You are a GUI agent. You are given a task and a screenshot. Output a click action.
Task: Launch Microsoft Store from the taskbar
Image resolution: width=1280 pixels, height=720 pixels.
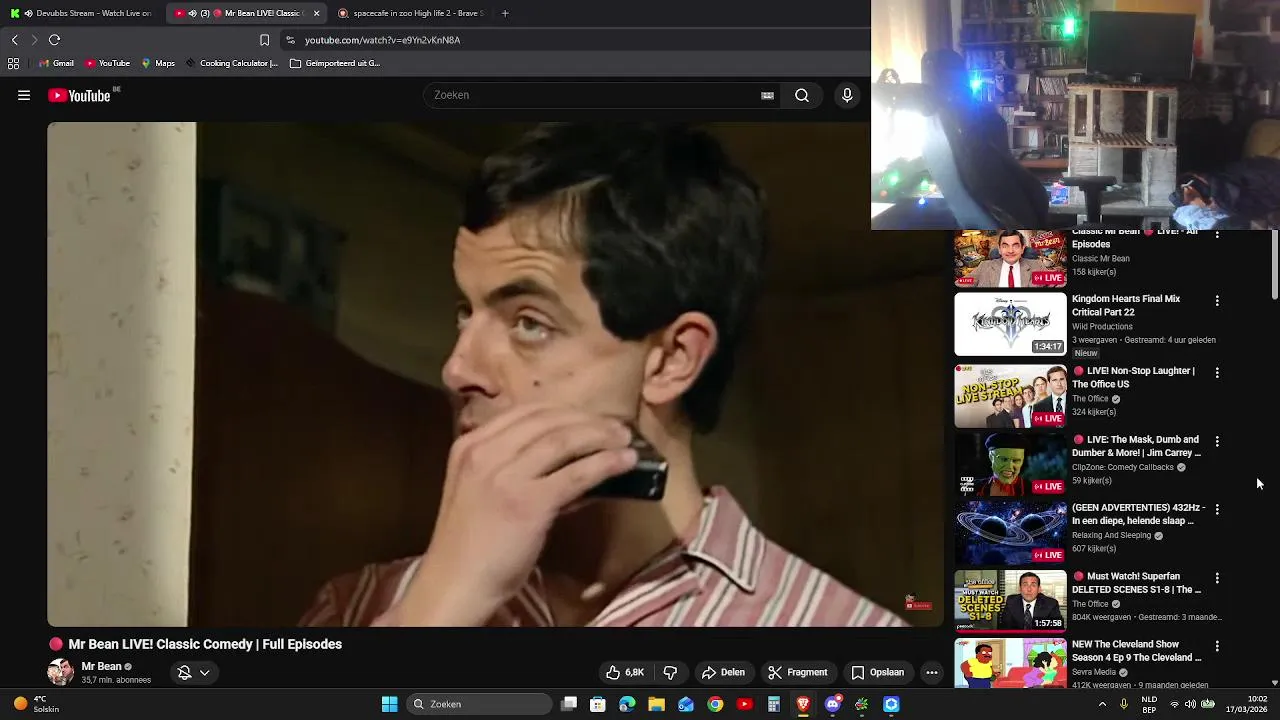(598, 704)
